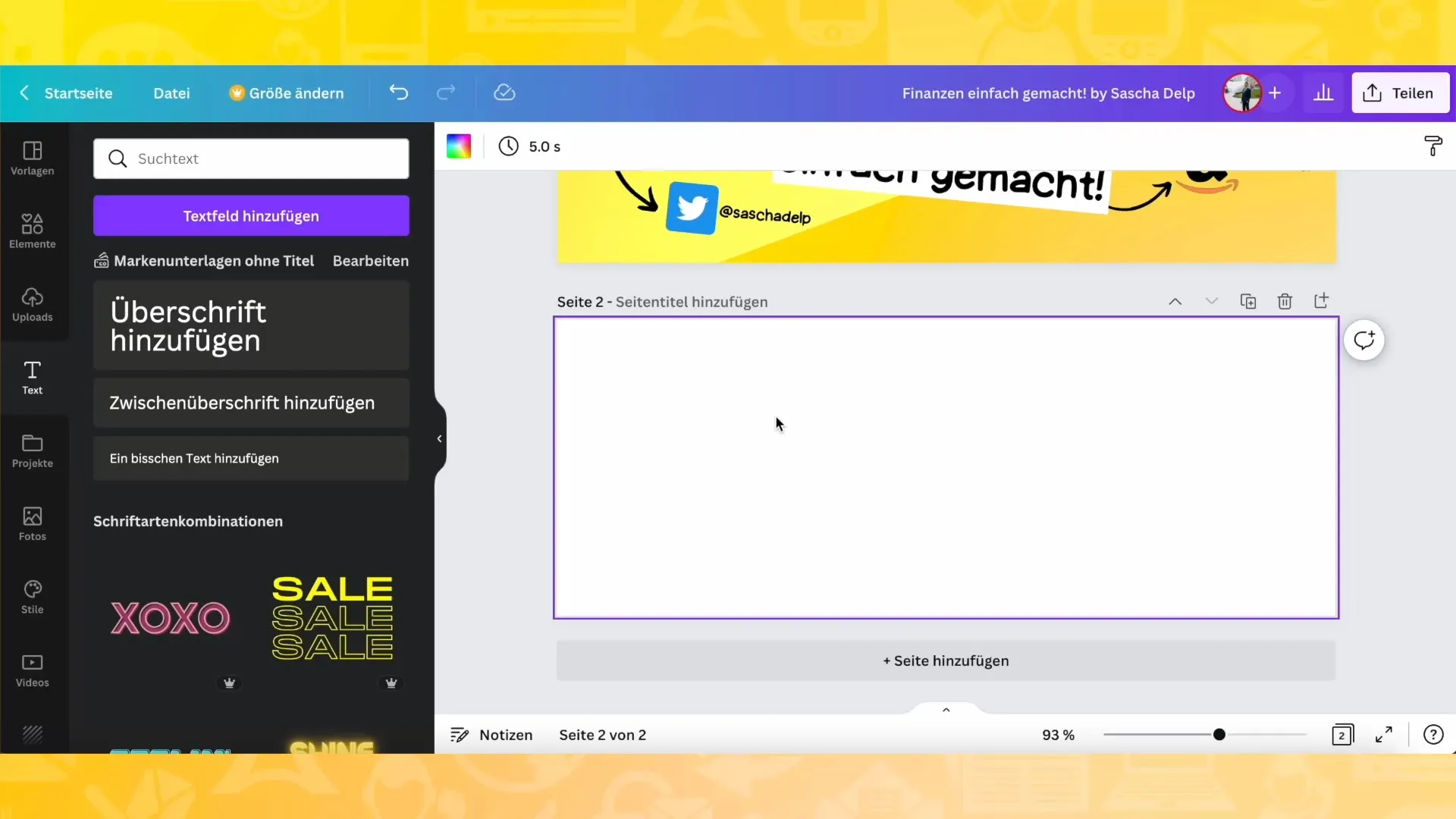The height and width of the screenshot is (819, 1456).
Task: Collapse Seite 2 using up chevron
Action: coord(1175,302)
